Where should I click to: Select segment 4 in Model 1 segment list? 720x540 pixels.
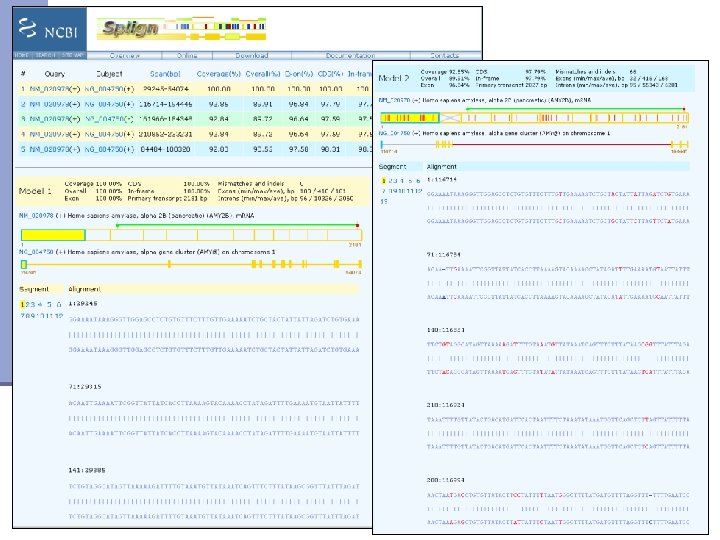[x=40, y=304]
